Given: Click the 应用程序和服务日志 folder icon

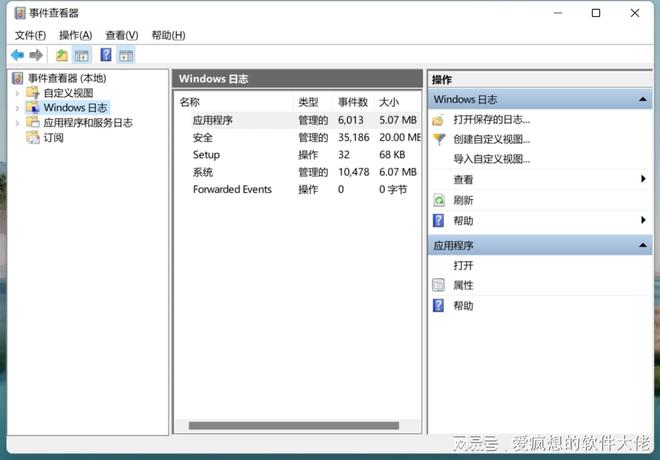Looking at the screenshot, I should [32, 122].
